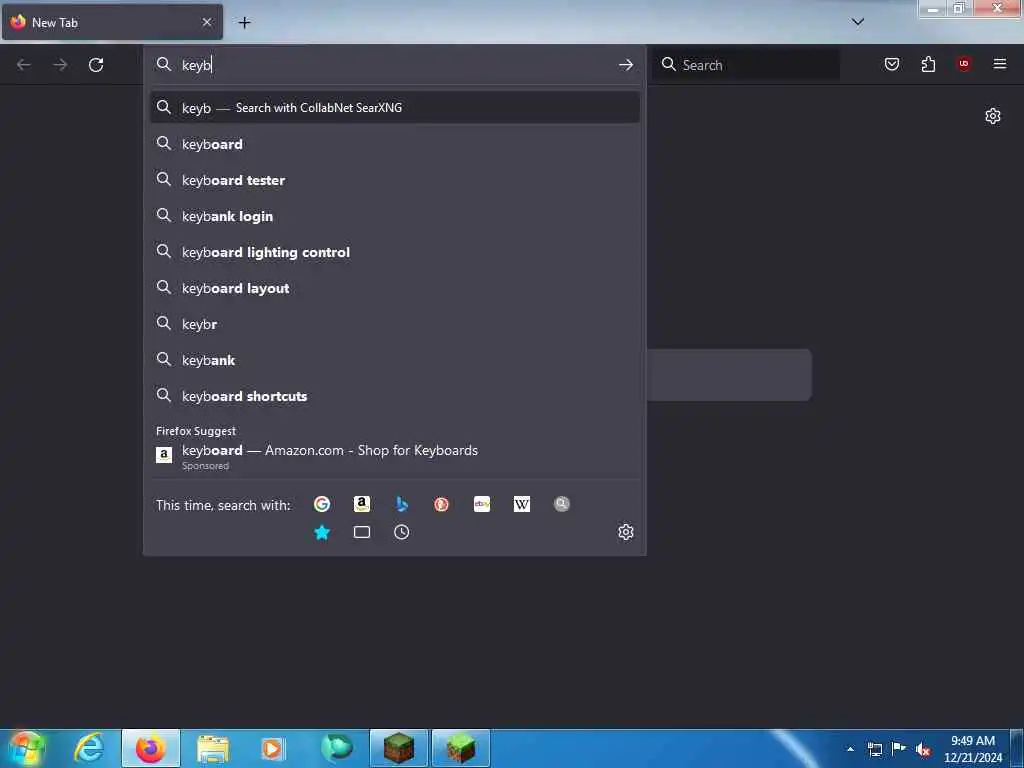Select the 'keyboard layout' suggestion
Viewport: 1024px width, 768px height.
pyautogui.click(x=394, y=287)
